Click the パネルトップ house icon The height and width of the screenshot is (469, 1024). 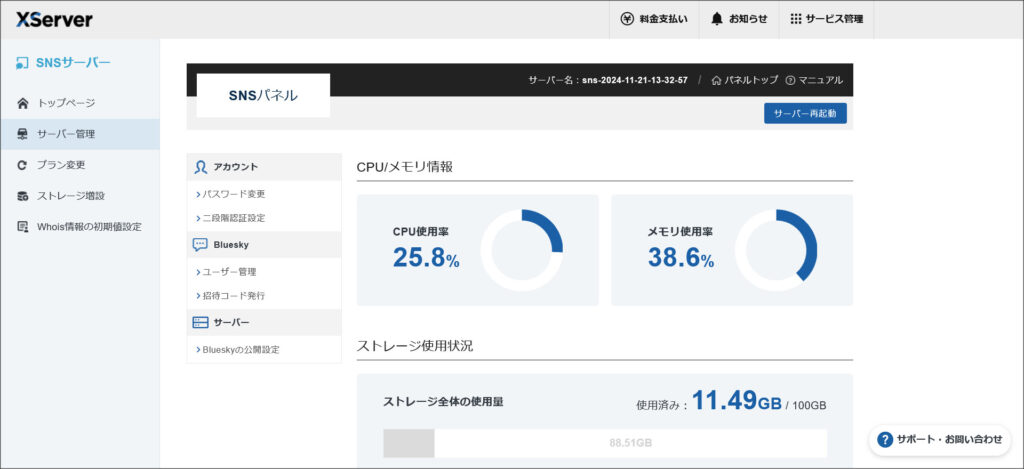pyautogui.click(x=716, y=80)
